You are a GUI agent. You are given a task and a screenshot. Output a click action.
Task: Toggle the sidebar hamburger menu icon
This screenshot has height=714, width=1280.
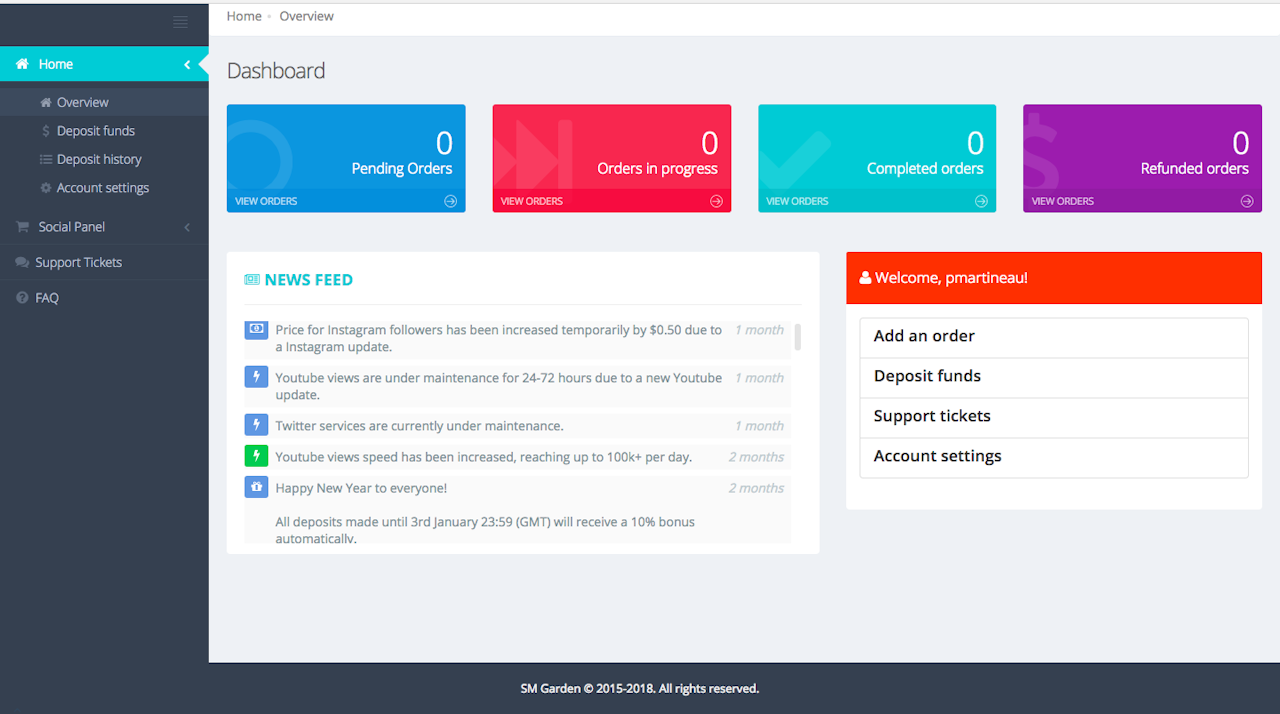180,22
